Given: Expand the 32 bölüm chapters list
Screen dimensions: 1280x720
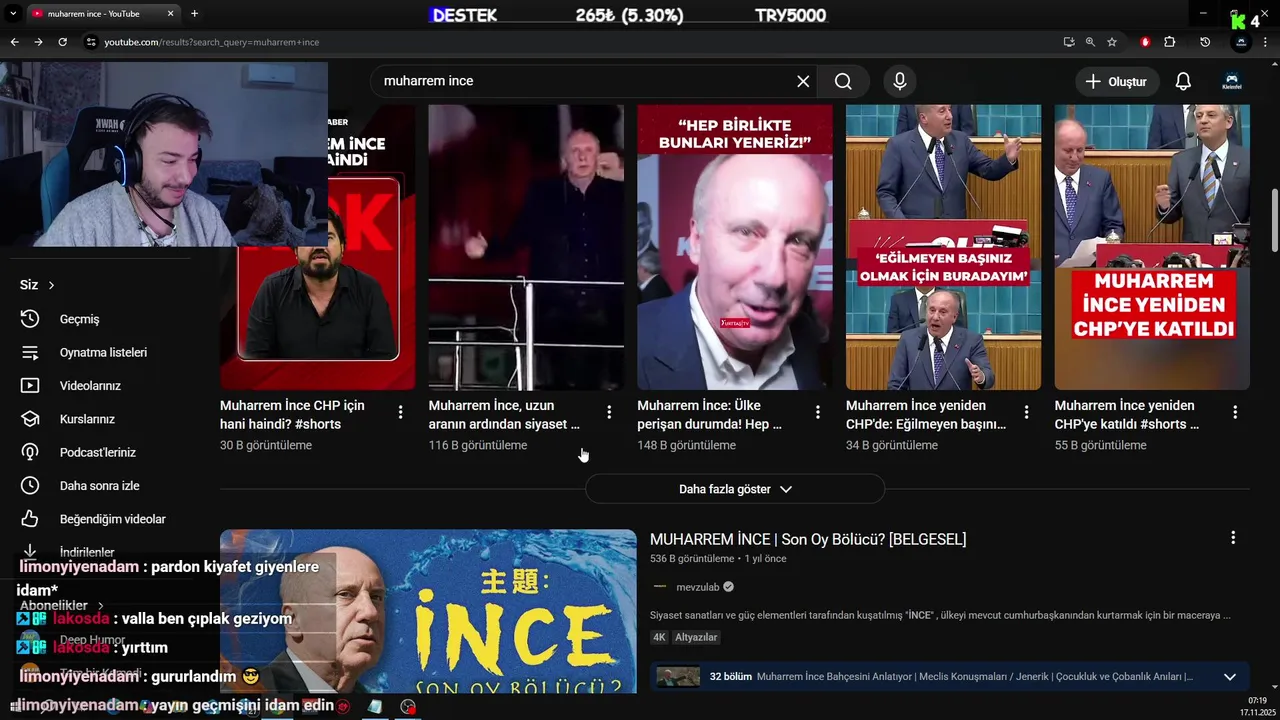Looking at the screenshot, I should (x=1230, y=677).
